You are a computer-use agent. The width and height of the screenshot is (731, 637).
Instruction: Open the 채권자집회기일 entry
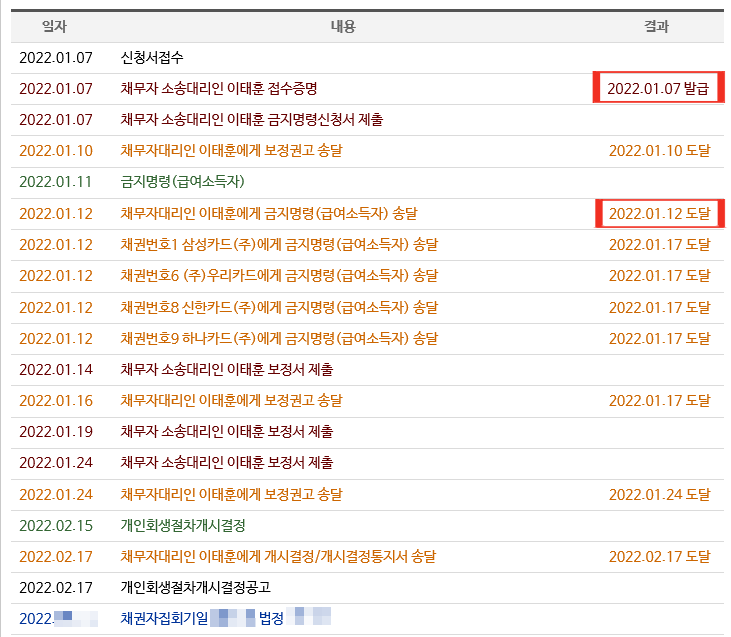tap(226, 618)
